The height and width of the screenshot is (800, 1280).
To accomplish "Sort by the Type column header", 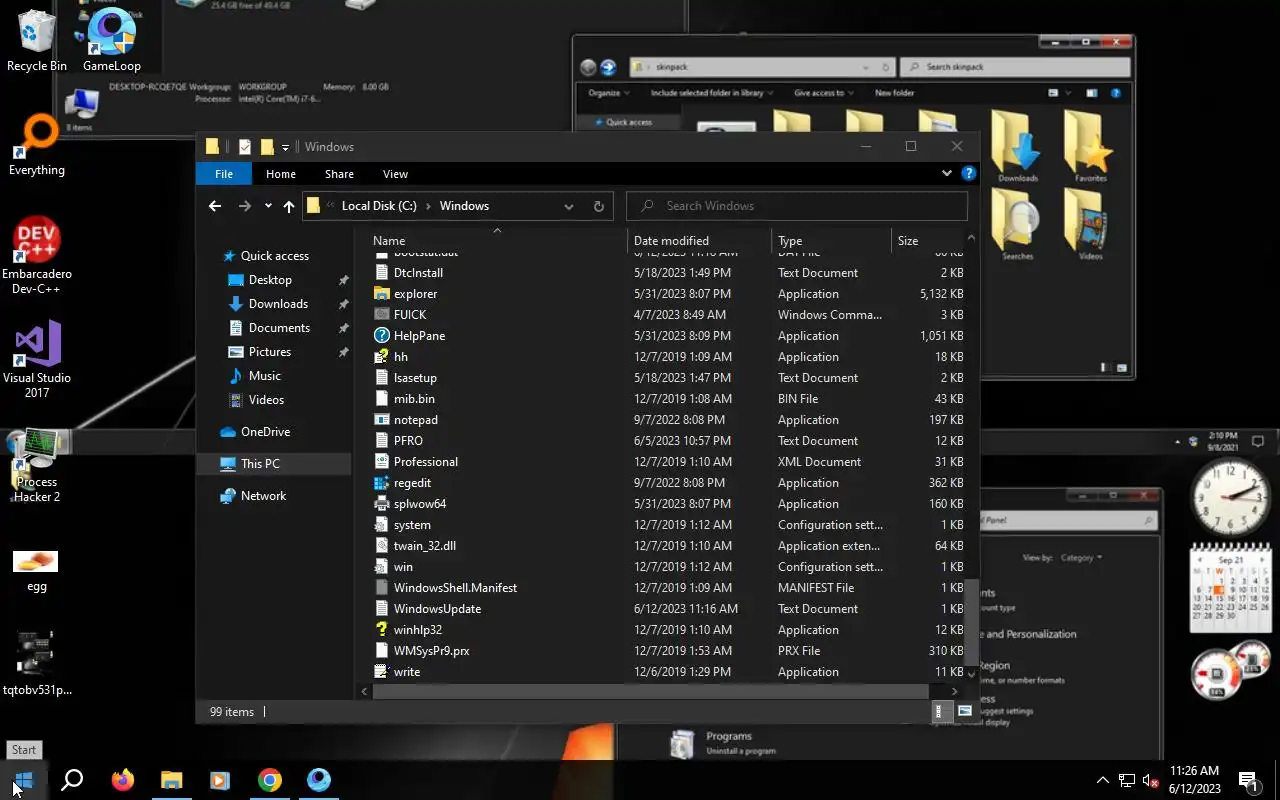I will (x=831, y=241).
